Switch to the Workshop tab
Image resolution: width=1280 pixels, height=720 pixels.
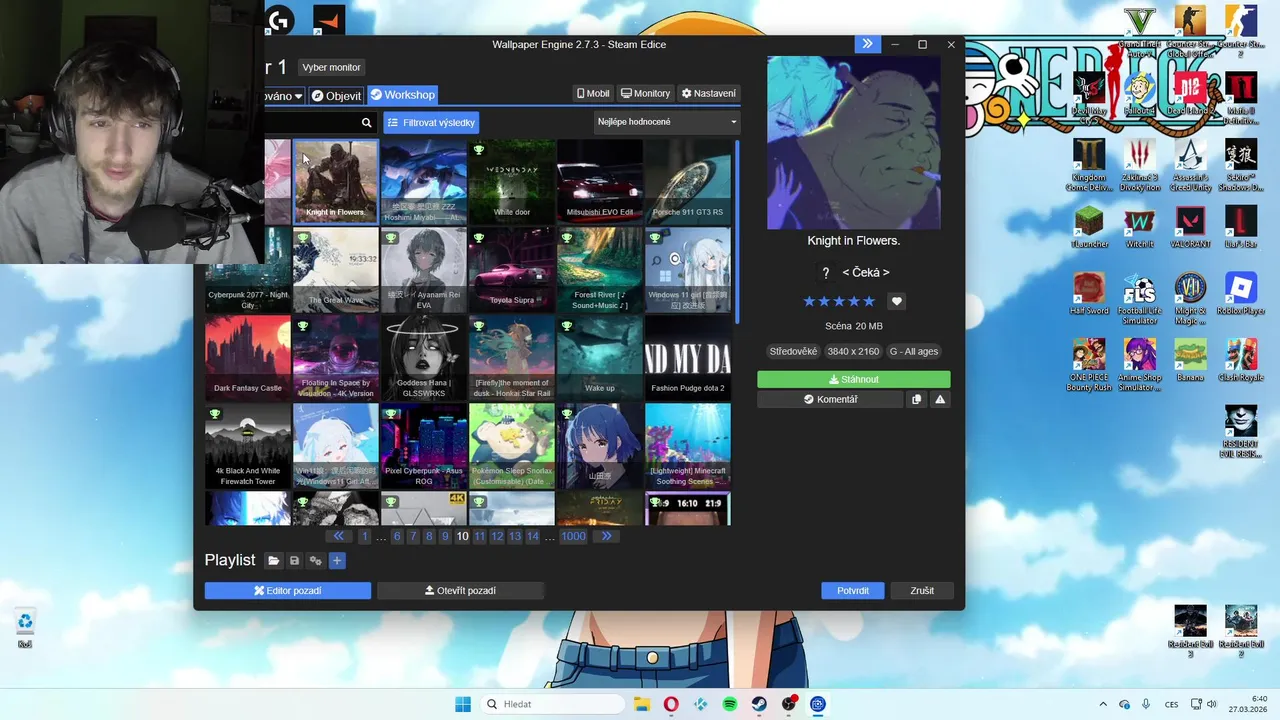(x=402, y=95)
